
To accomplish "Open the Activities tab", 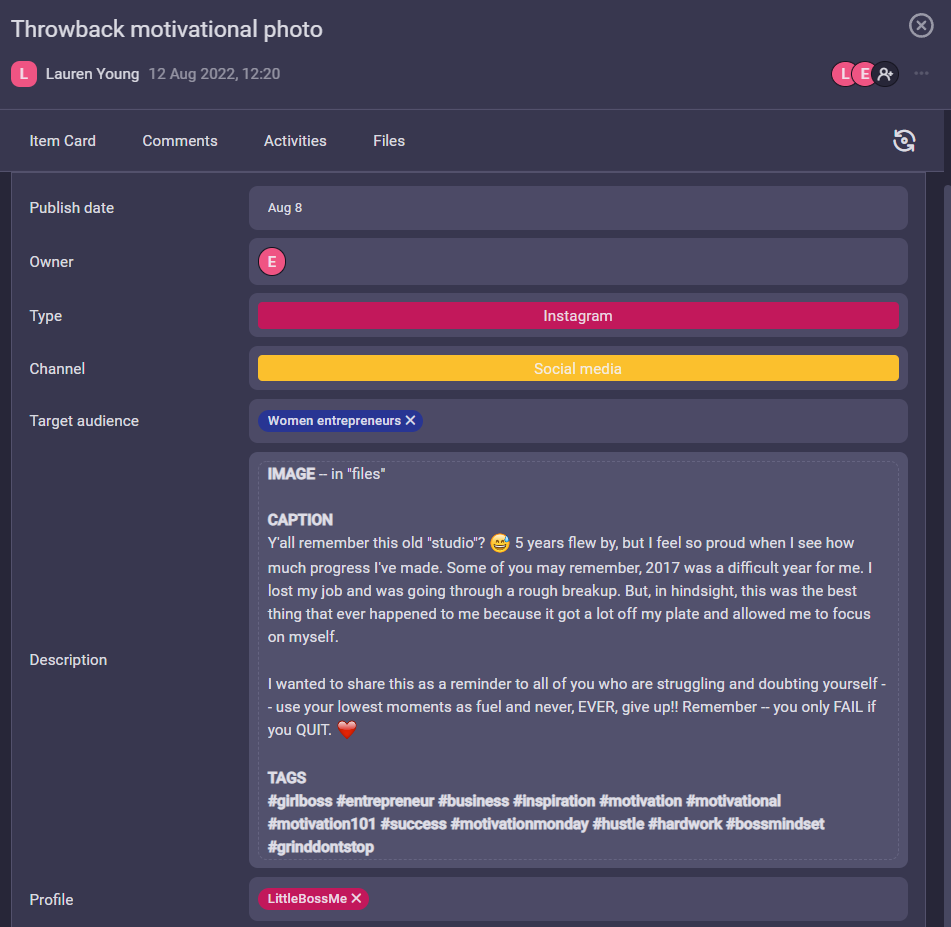I will pyautogui.click(x=295, y=141).
